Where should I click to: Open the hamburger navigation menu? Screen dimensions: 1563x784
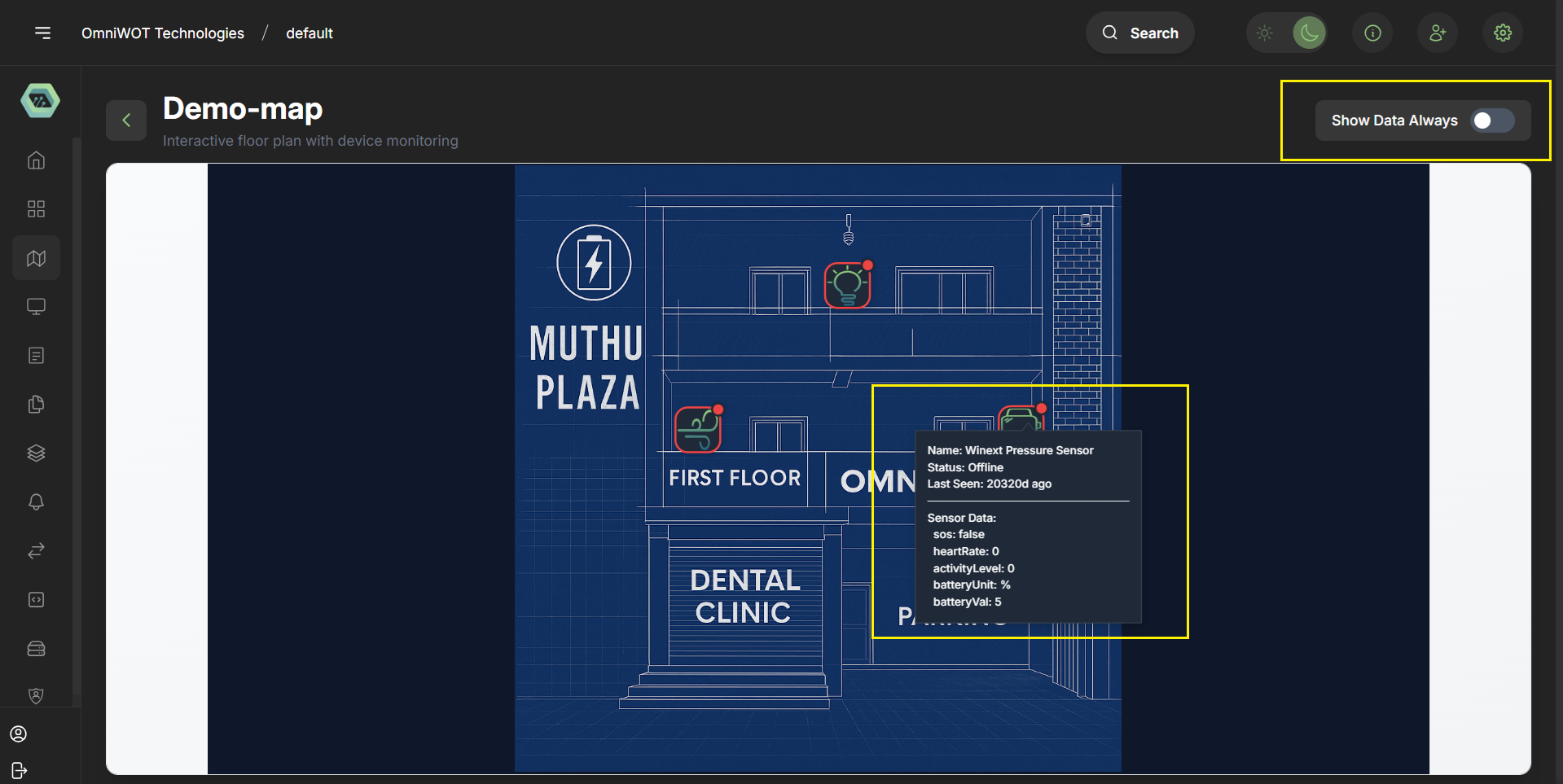[42, 33]
